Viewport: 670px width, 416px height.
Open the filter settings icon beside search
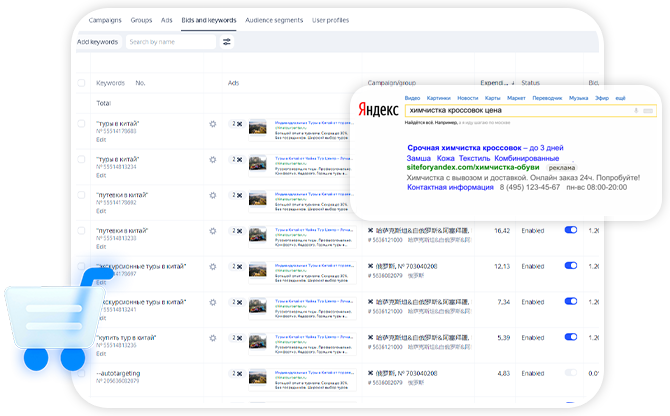(x=227, y=42)
